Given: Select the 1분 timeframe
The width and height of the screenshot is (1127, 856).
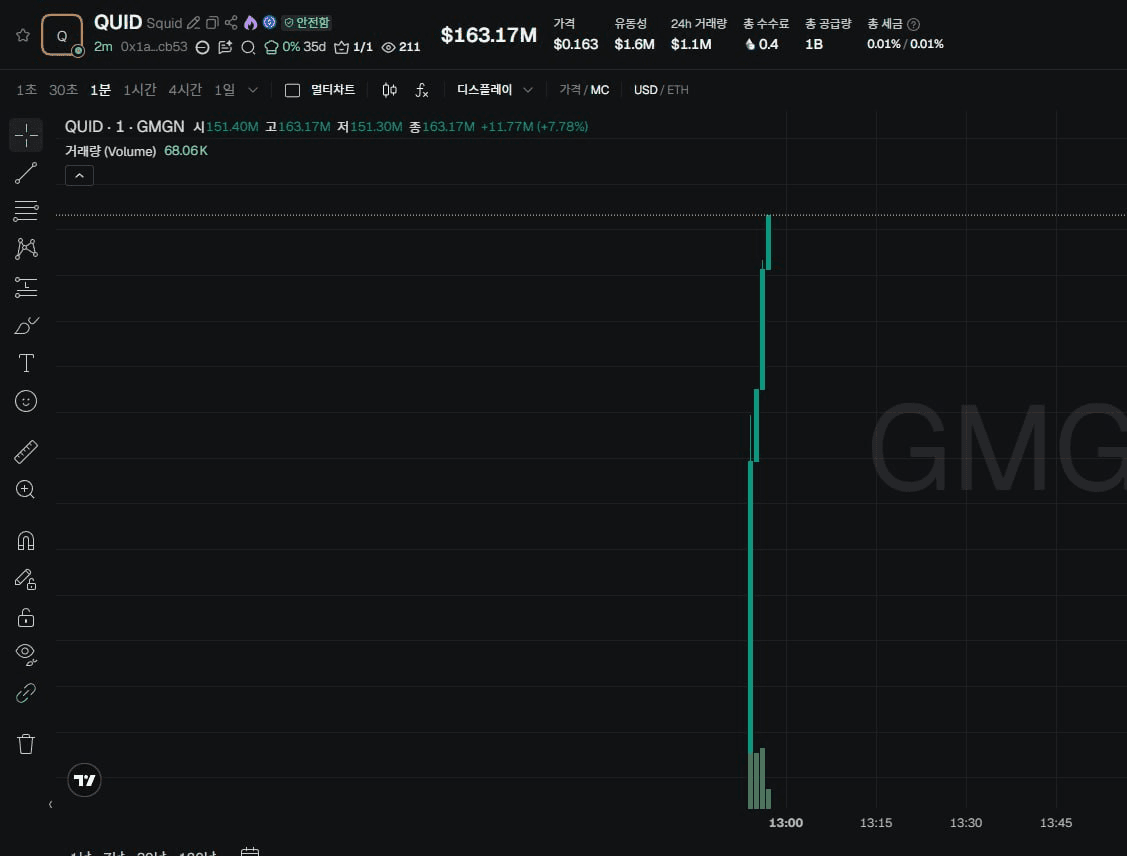Looking at the screenshot, I should (x=101, y=90).
